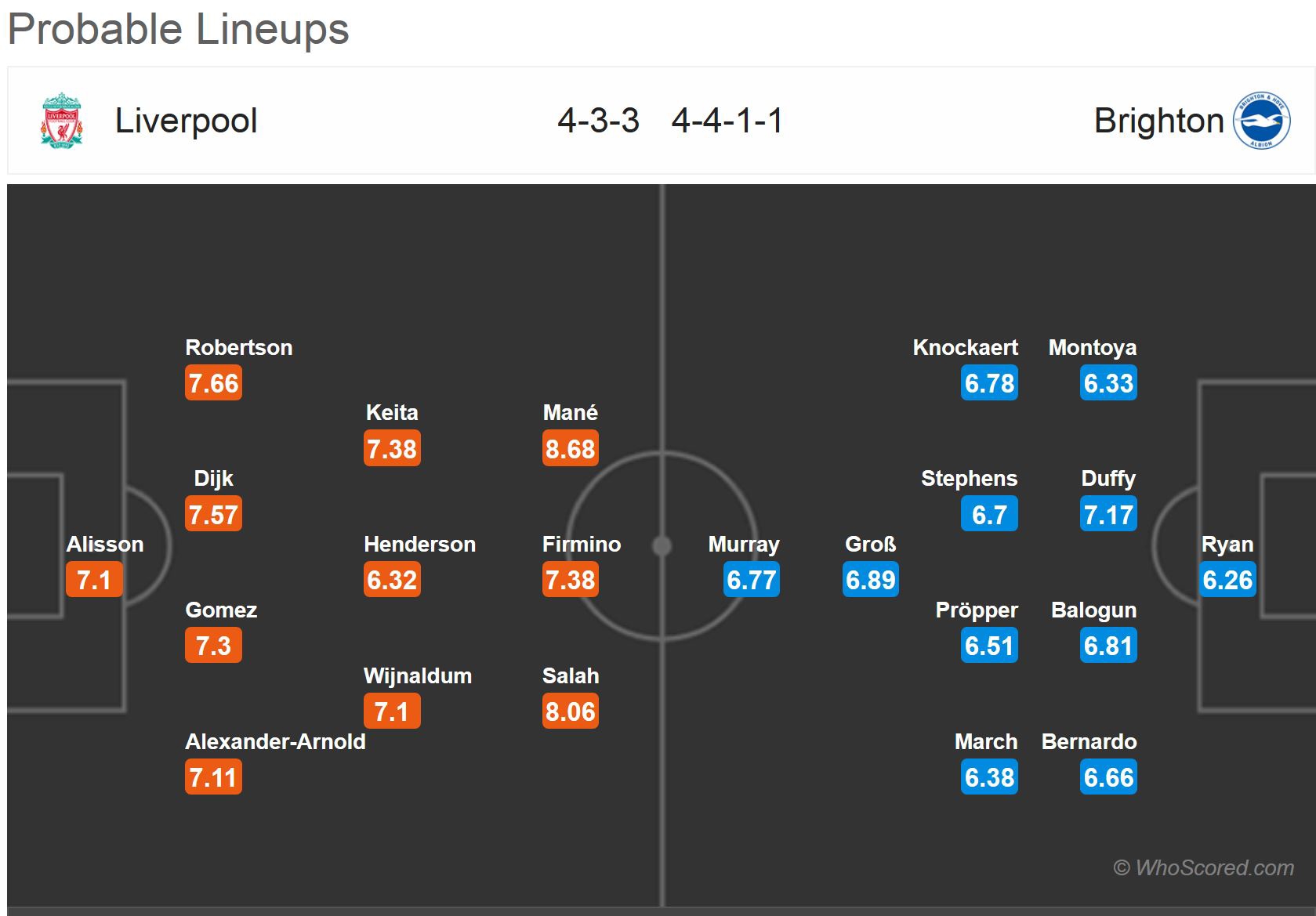Open the Brighton team name link
Screen dimensions: 1316x916
[1158, 121]
